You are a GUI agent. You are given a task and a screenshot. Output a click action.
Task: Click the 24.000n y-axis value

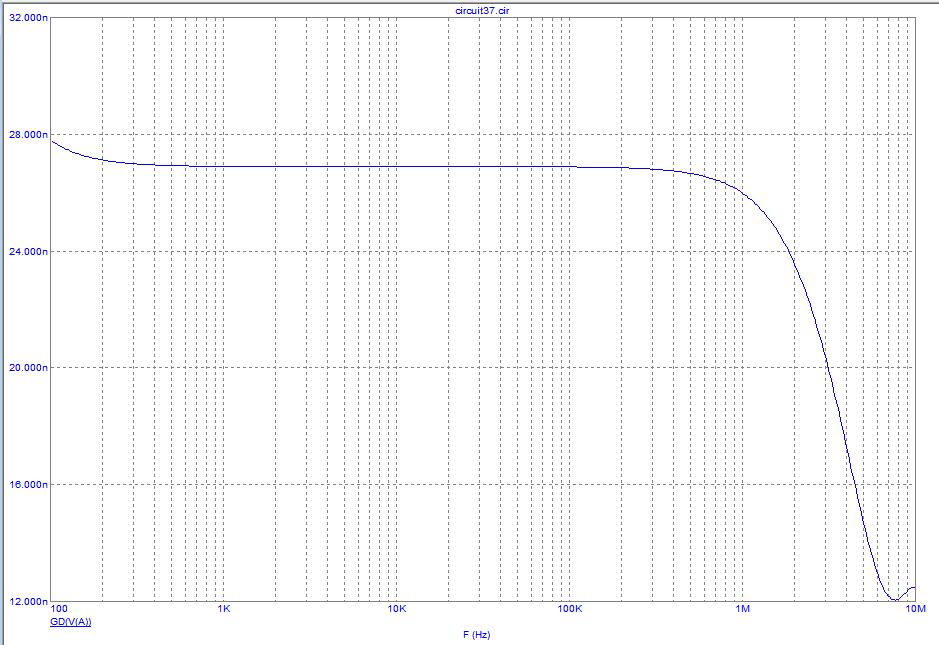(29, 252)
